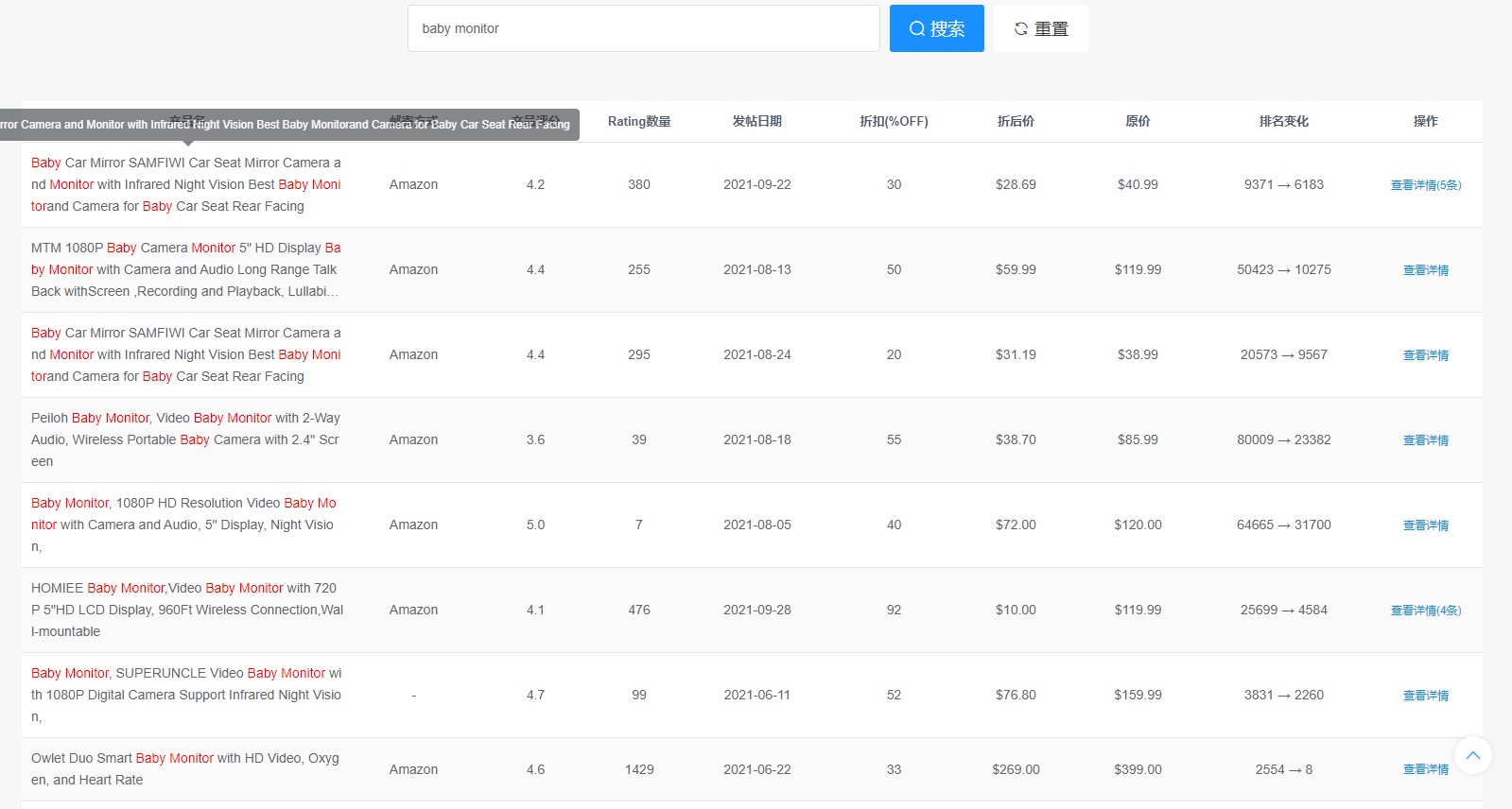Select the Peiloh Baby Monitor product title

186,439
